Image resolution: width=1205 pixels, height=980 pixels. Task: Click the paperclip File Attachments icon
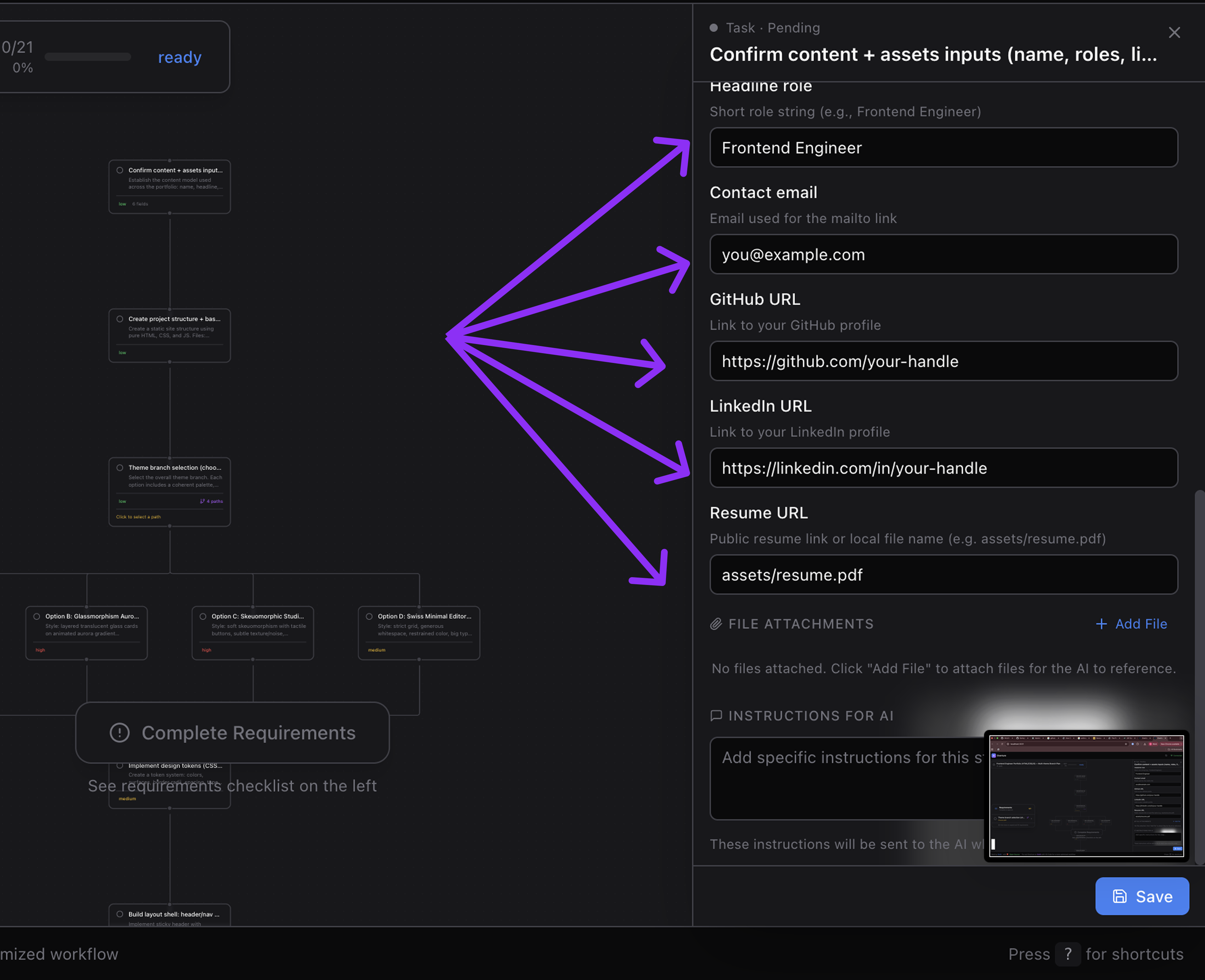[716, 624]
